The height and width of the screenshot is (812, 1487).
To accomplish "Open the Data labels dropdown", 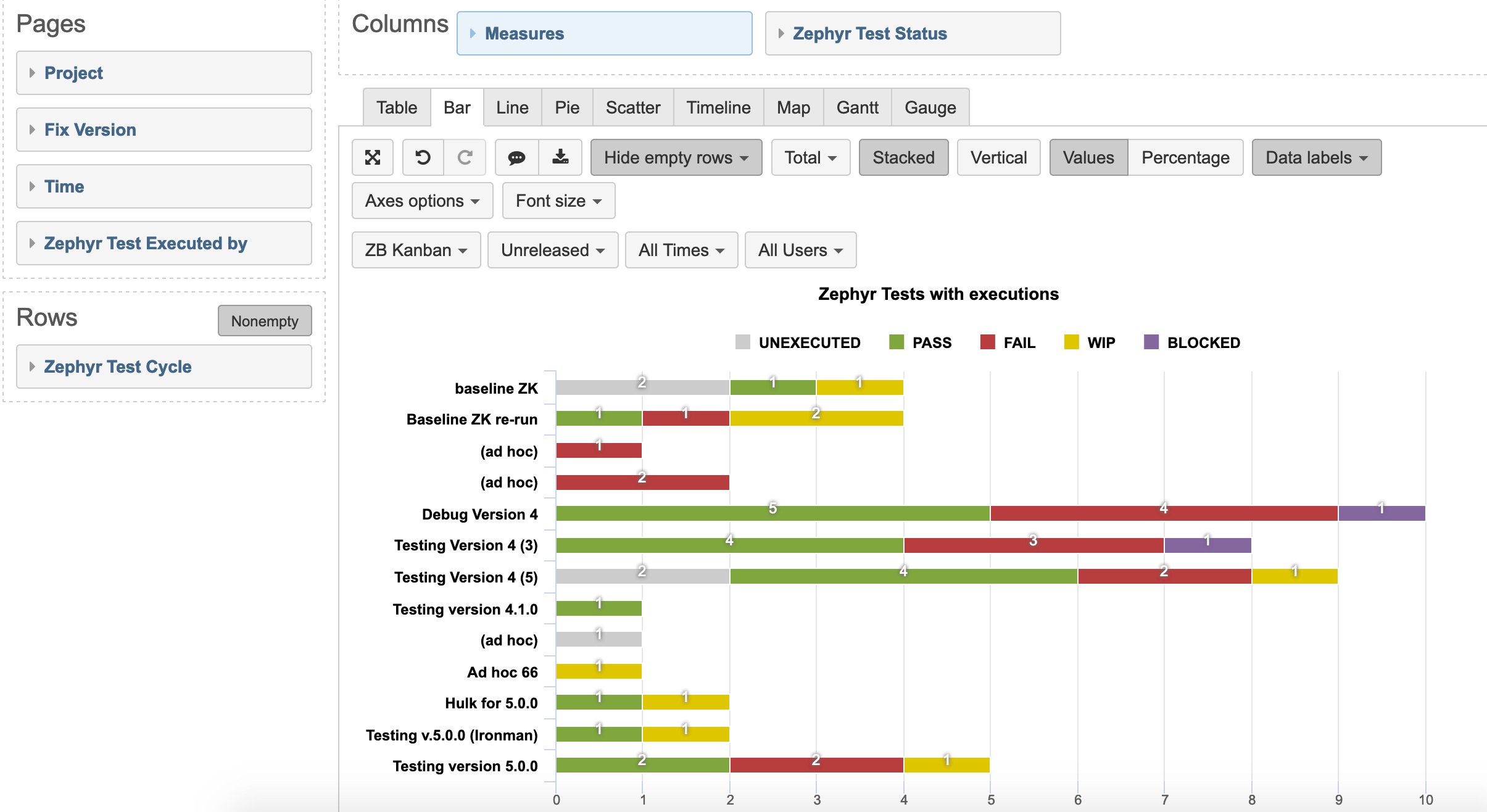I will (1316, 157).
